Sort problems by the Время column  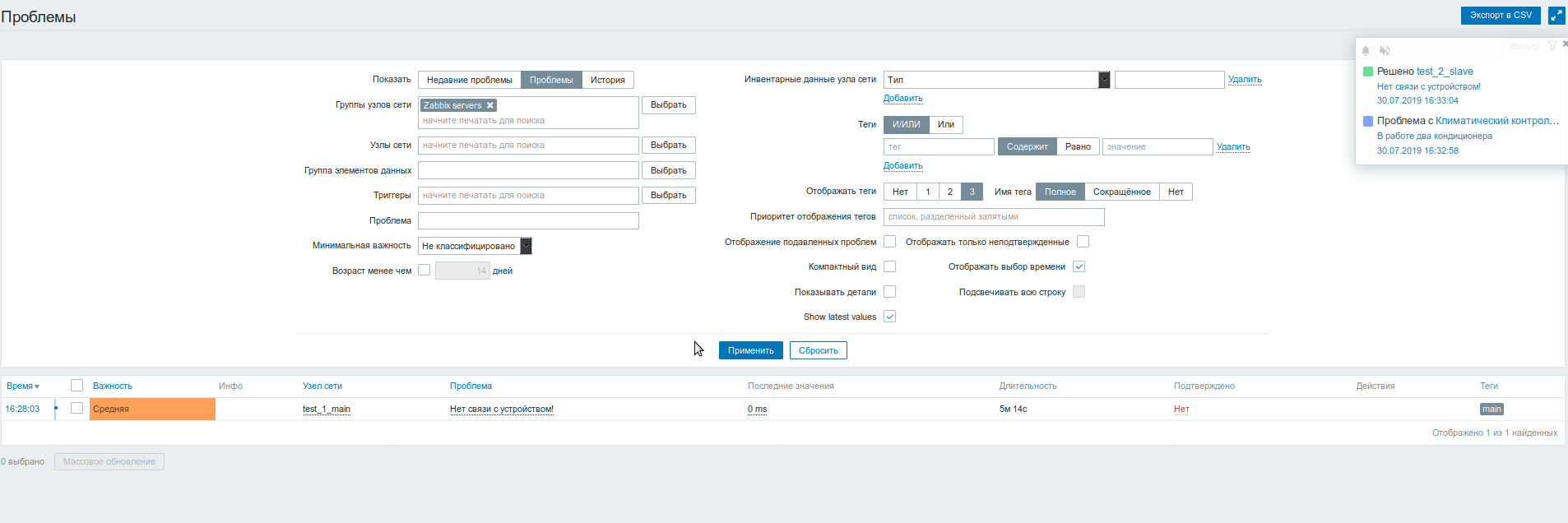[x=22, y=386]
